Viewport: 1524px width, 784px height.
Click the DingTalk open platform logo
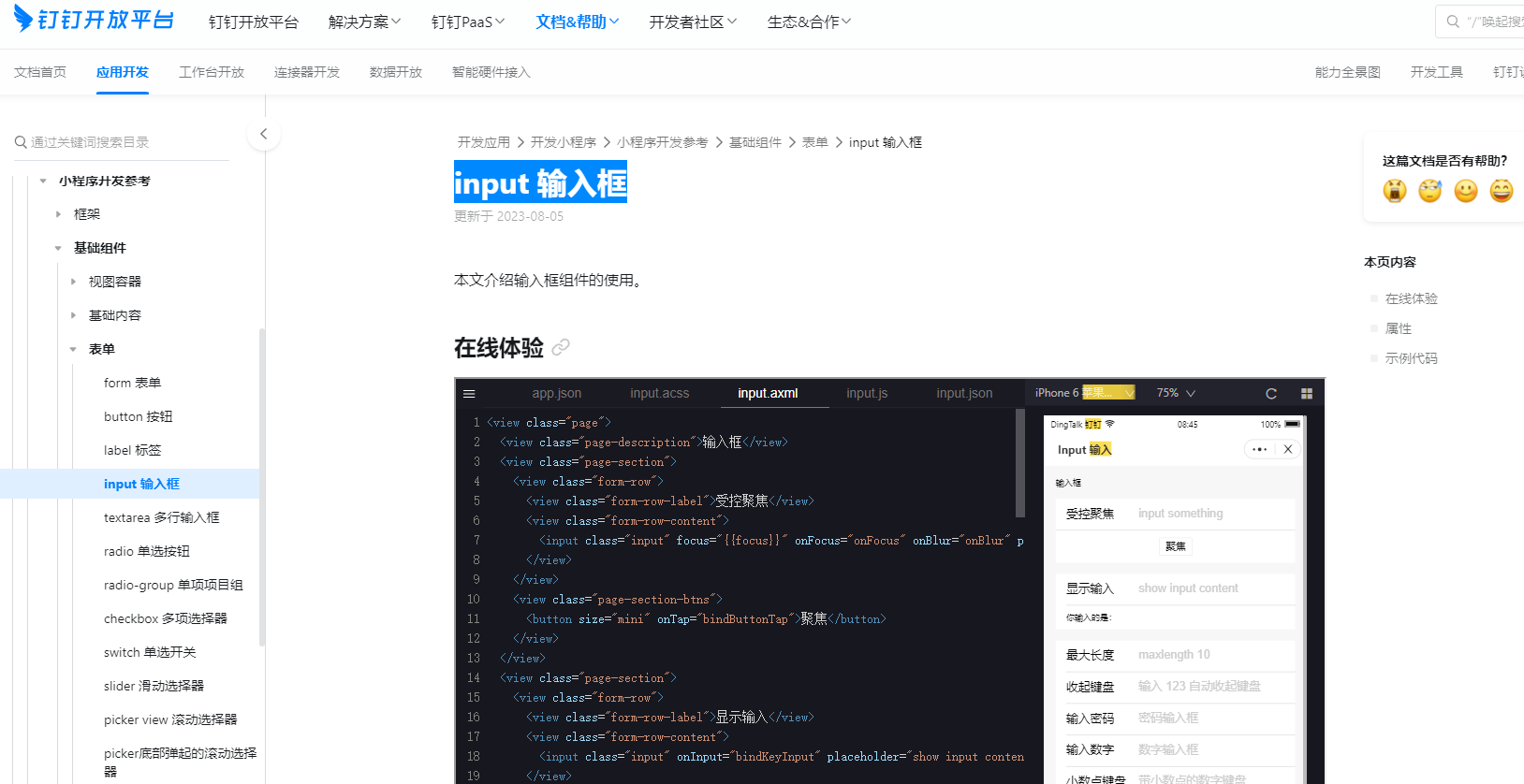click(x=94, y=20)
